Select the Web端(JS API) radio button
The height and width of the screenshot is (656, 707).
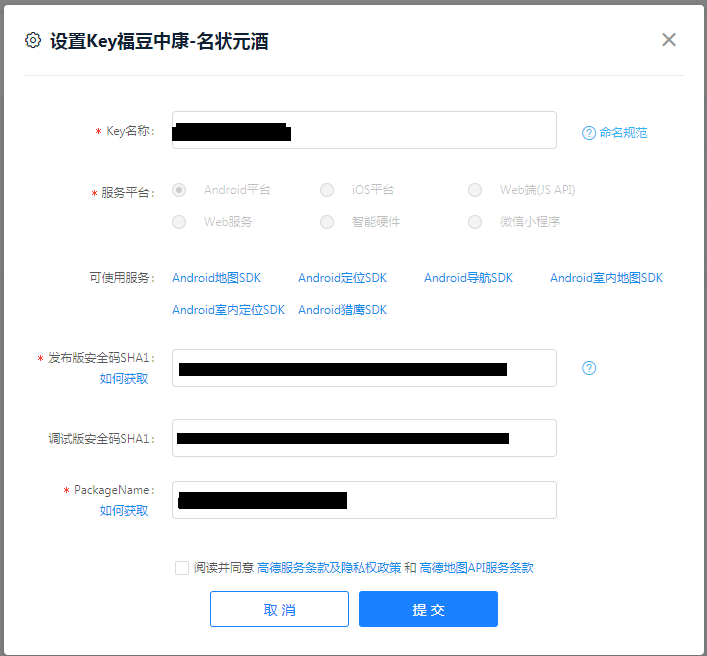[x=475, y=190]
